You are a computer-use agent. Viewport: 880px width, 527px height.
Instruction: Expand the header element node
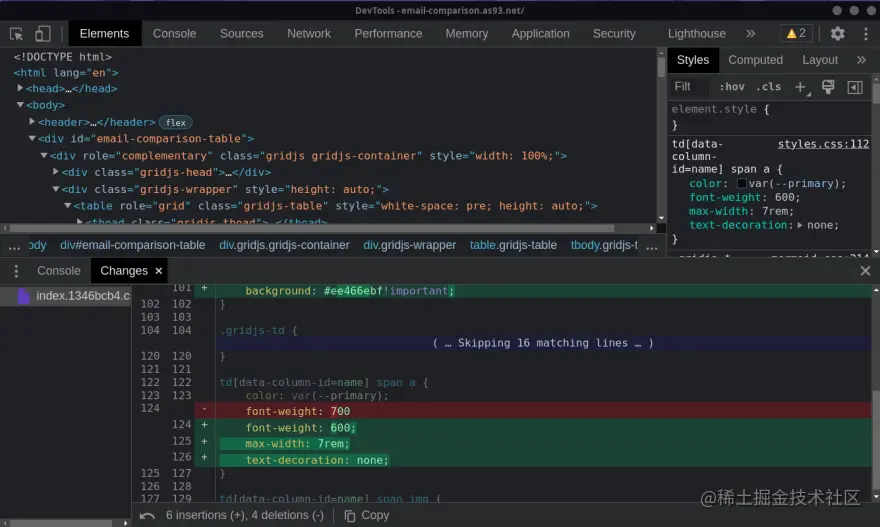(32, 121)
